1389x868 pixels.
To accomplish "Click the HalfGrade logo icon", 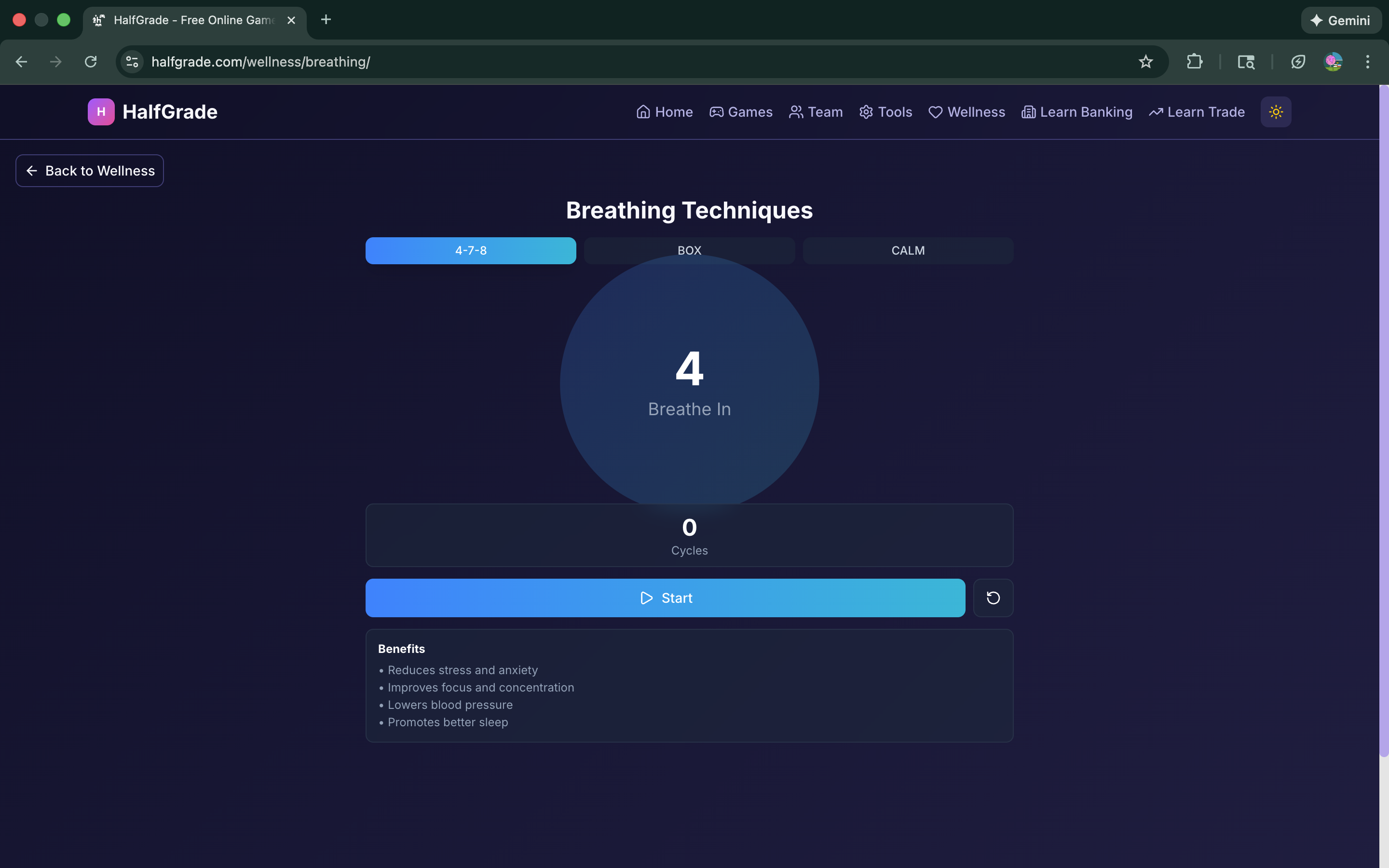I will click(x=100, y=111).
